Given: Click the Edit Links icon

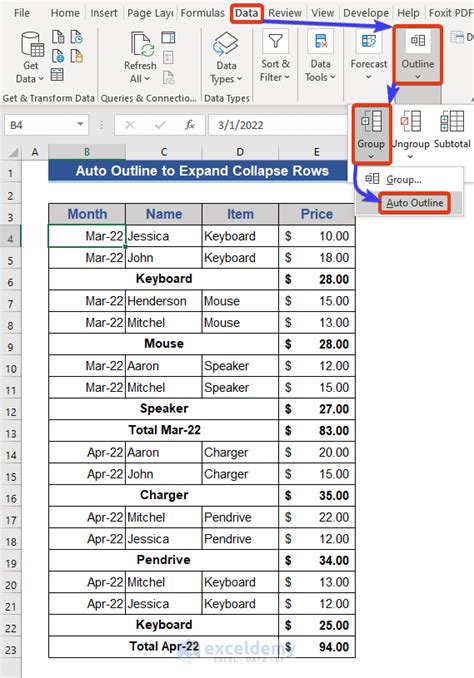Looking at the screenshot, I should tap(168, 78).
